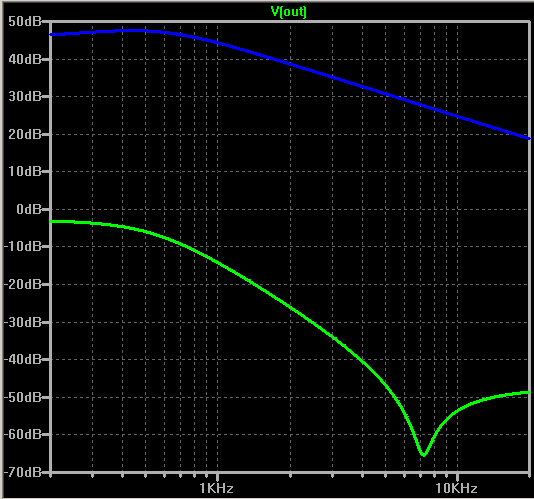The image size is (534, 499).
Task: Click the -40dB axis label
Action: click(22, 359)
